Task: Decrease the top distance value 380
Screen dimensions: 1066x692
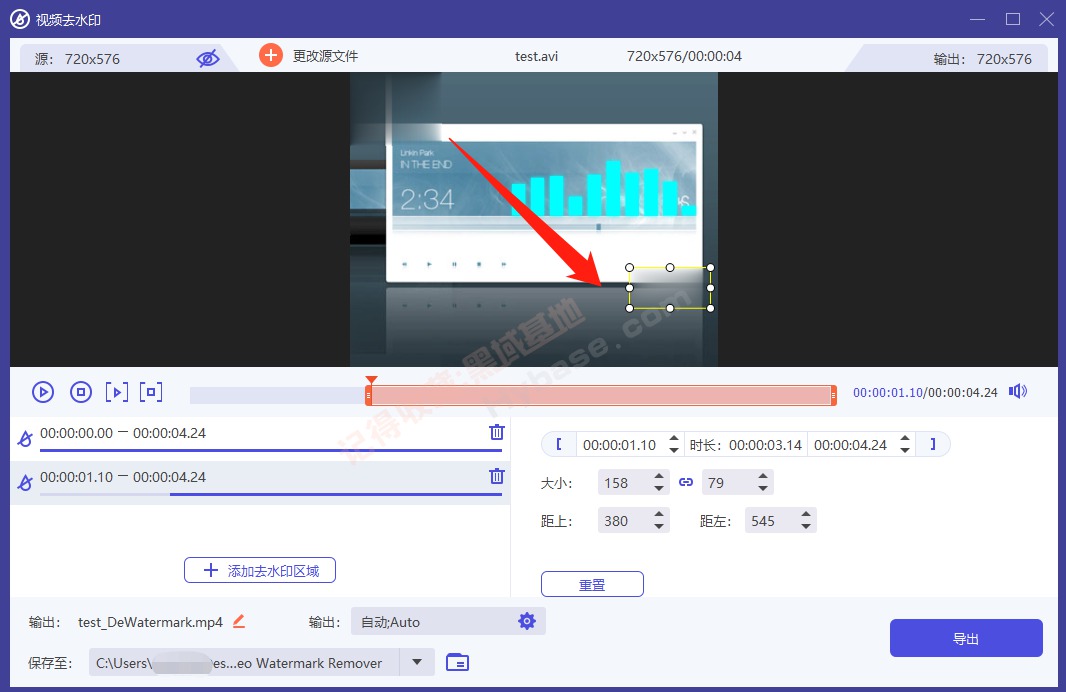Action: click(x=659, y=527)
